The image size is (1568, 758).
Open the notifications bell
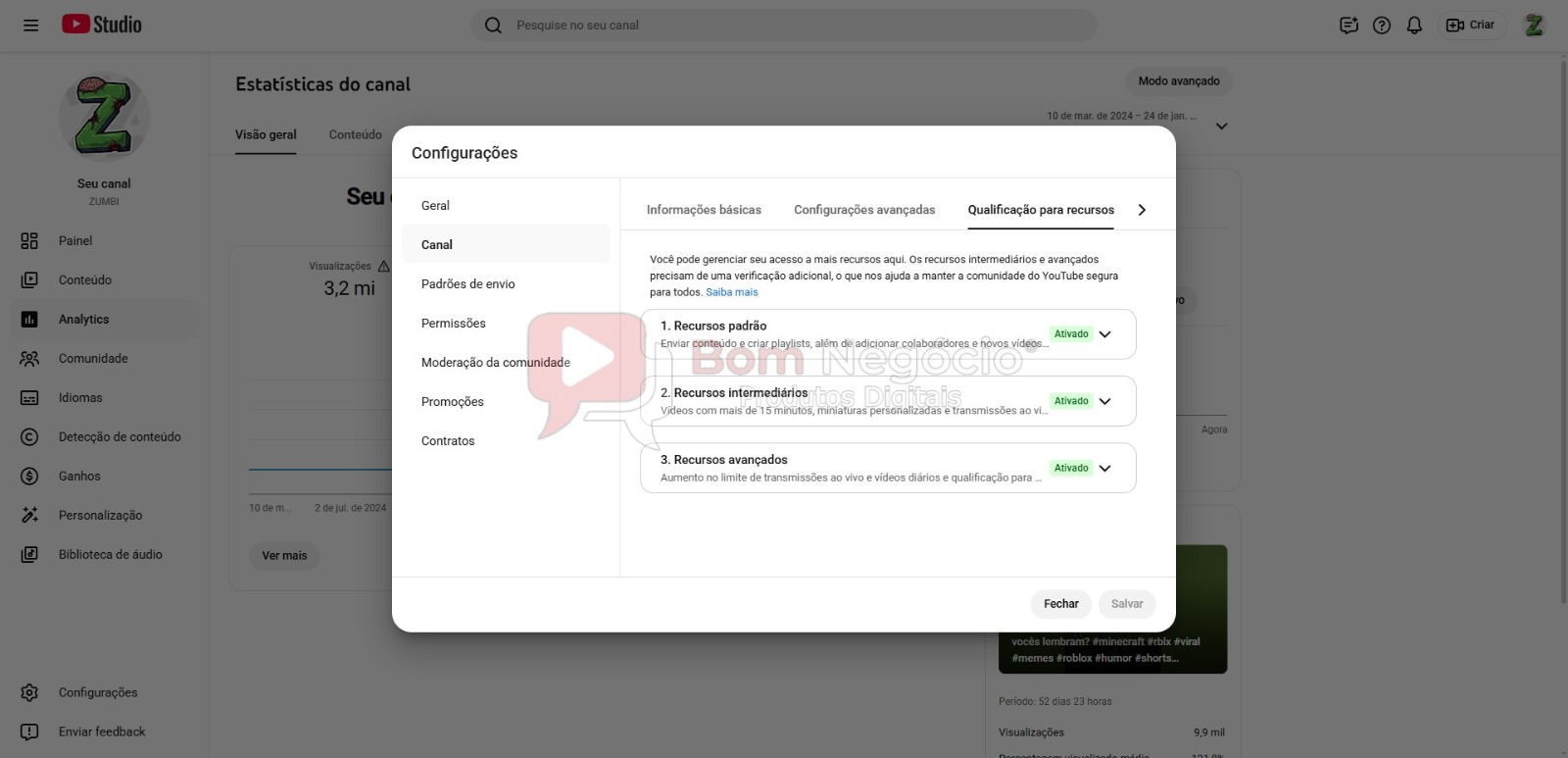tap(1414, 25)
